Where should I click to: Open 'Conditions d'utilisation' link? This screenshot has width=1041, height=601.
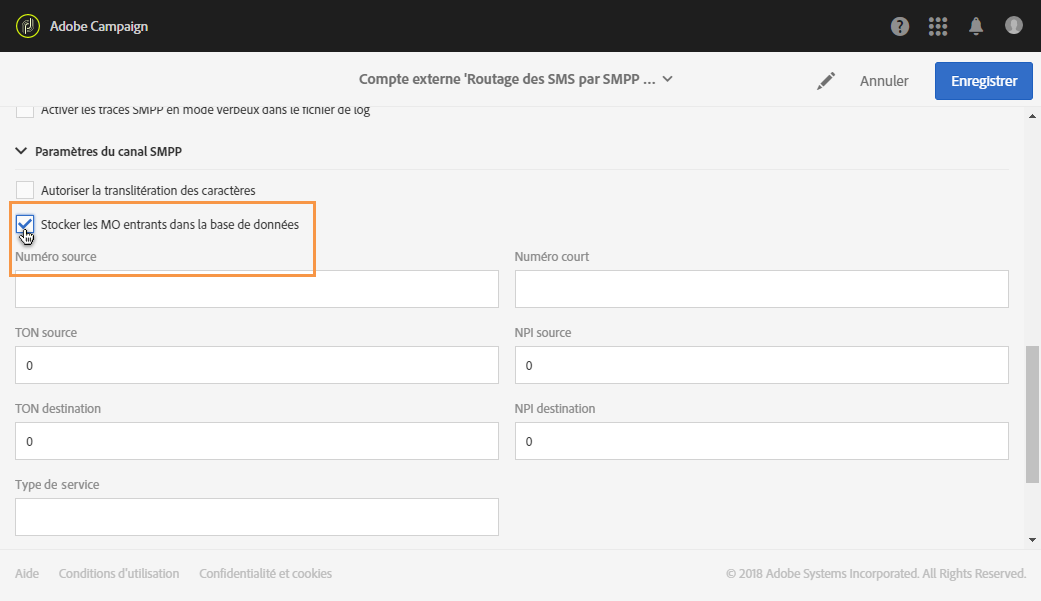click(x=119, y=574)
